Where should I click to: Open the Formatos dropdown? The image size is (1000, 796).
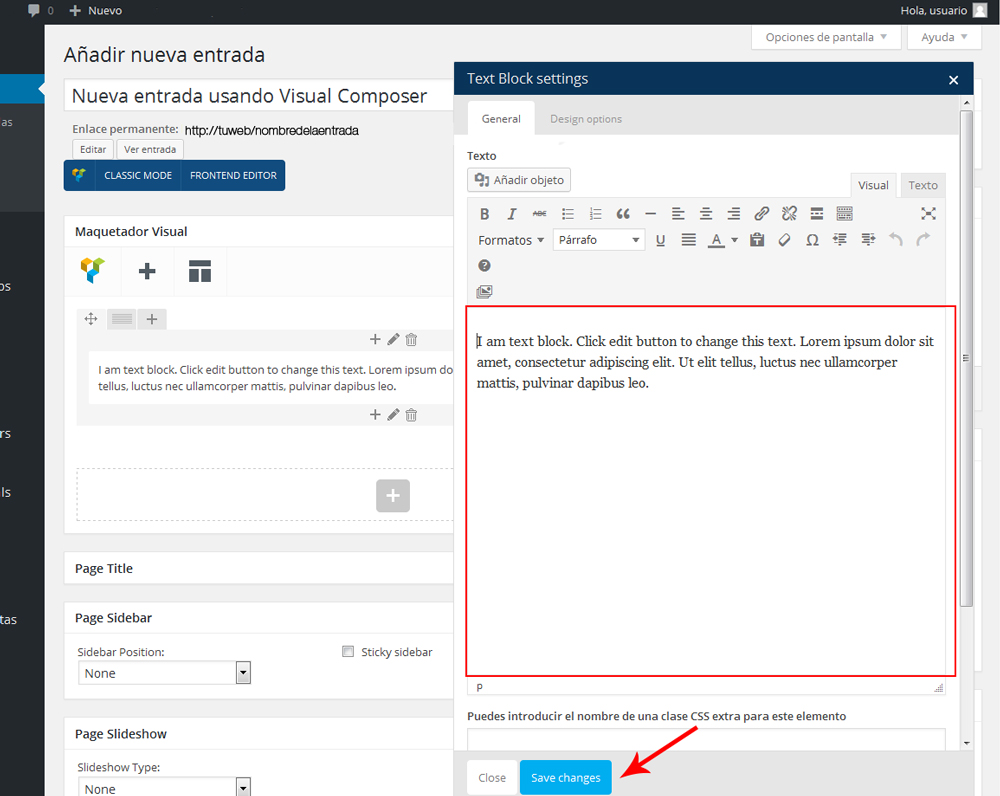[511, 240]
